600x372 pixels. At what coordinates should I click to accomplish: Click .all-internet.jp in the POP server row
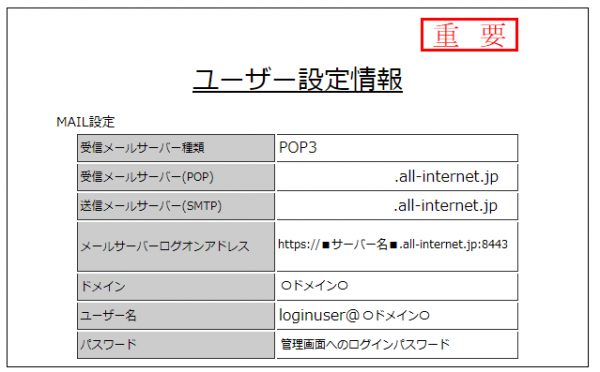pos(446,177)
